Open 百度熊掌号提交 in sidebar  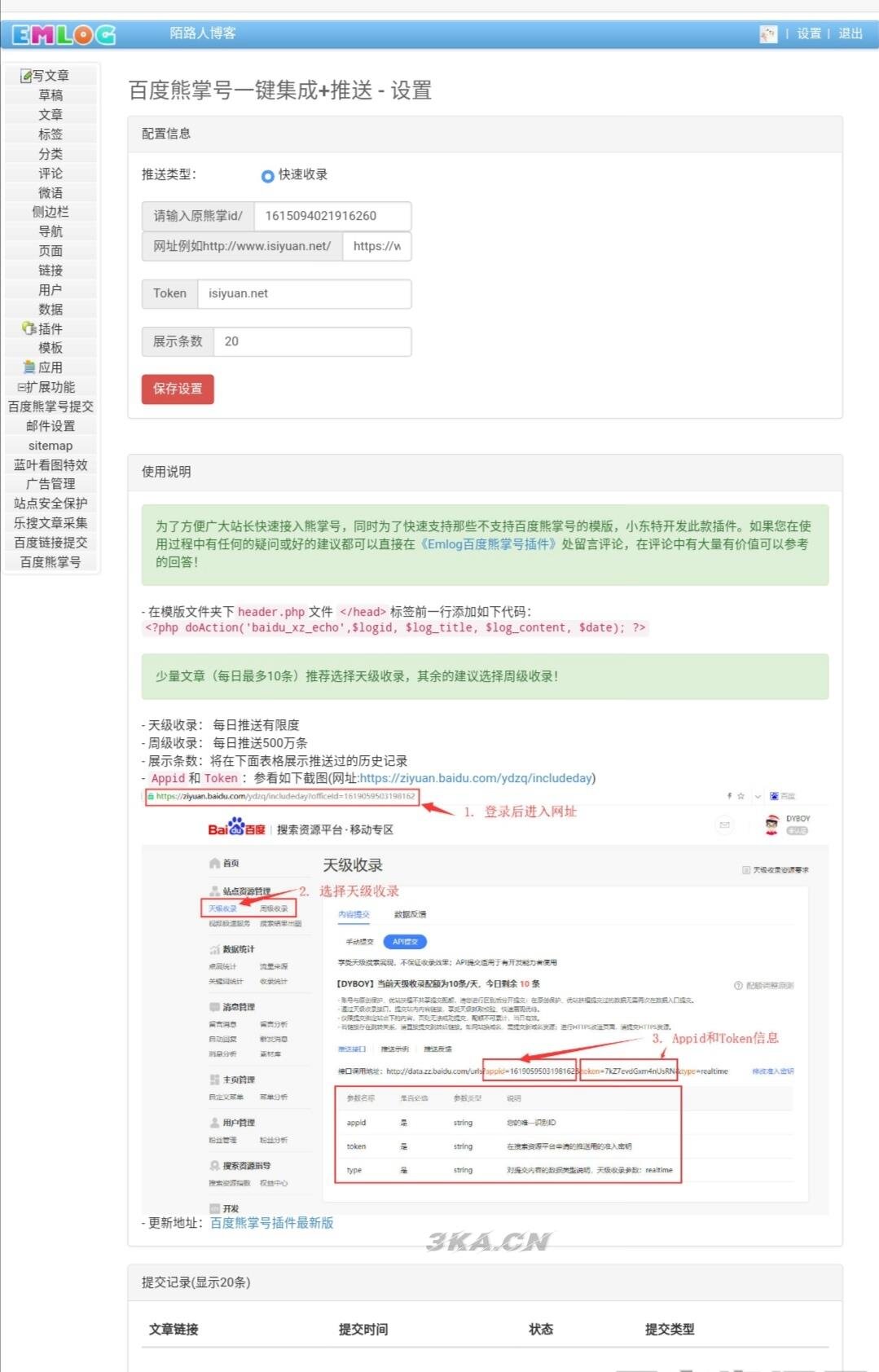[x=51, y=407]
